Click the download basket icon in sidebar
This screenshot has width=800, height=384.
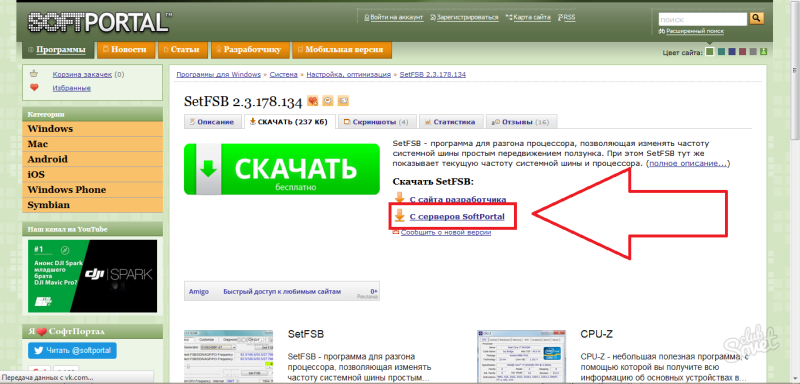tap(34, 74)
